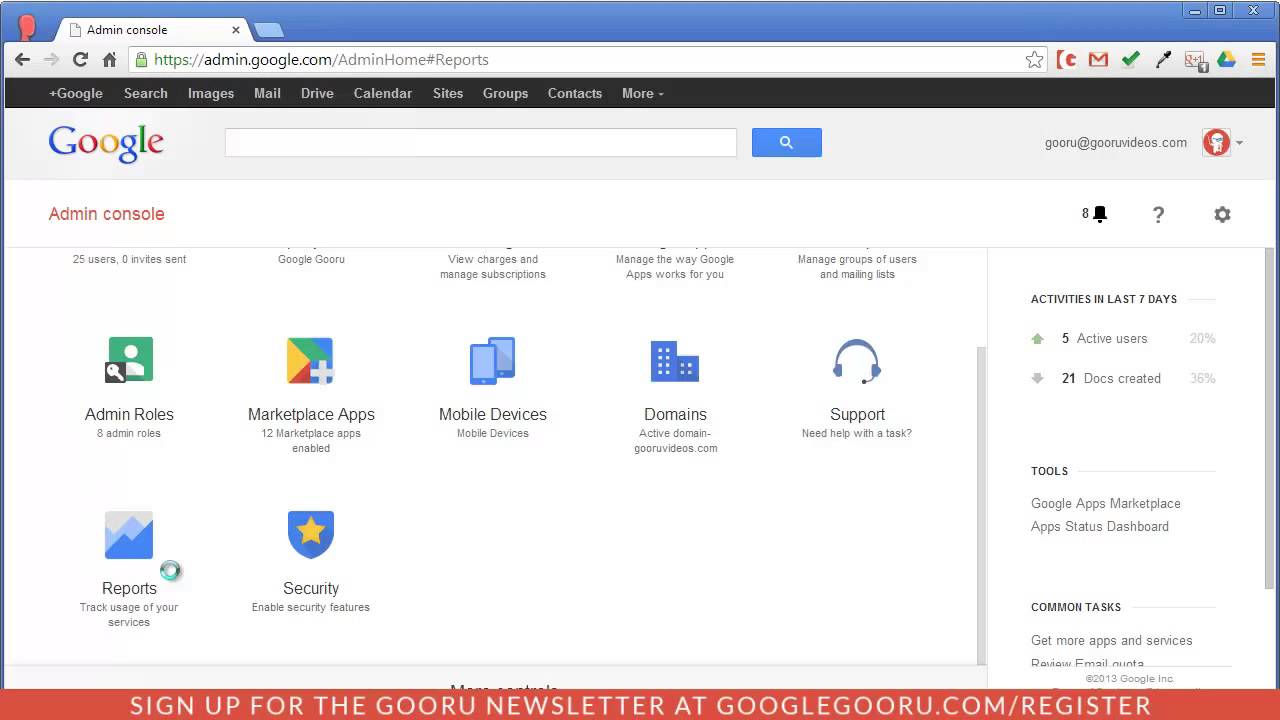The height and width of the screenshot is (720, 1280).
Task: Open Drive in the top bar
Action: pos(317,93)
